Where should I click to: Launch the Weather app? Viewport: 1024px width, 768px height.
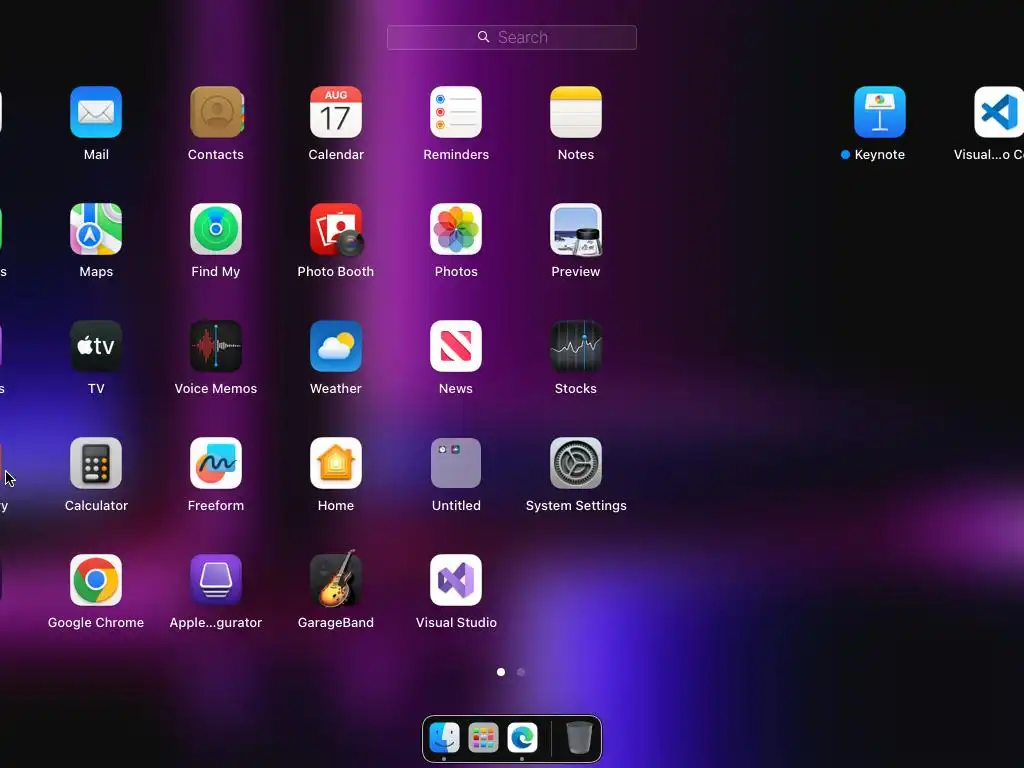point(336,345)
